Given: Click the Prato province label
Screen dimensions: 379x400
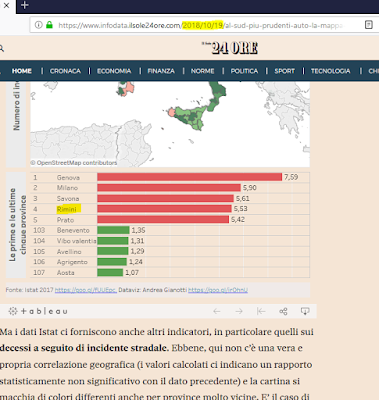Looking at the screenshot, I should [65, 220].
